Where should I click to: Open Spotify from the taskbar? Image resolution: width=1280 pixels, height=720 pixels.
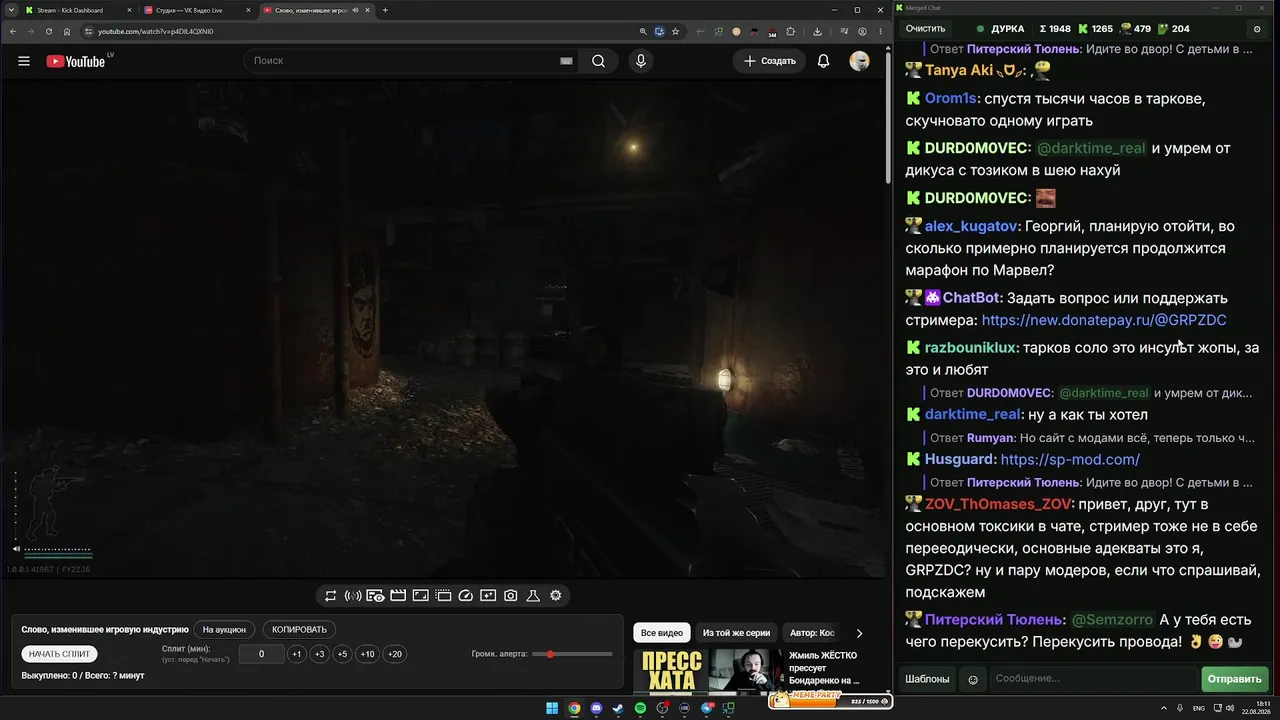pos(641,708)
